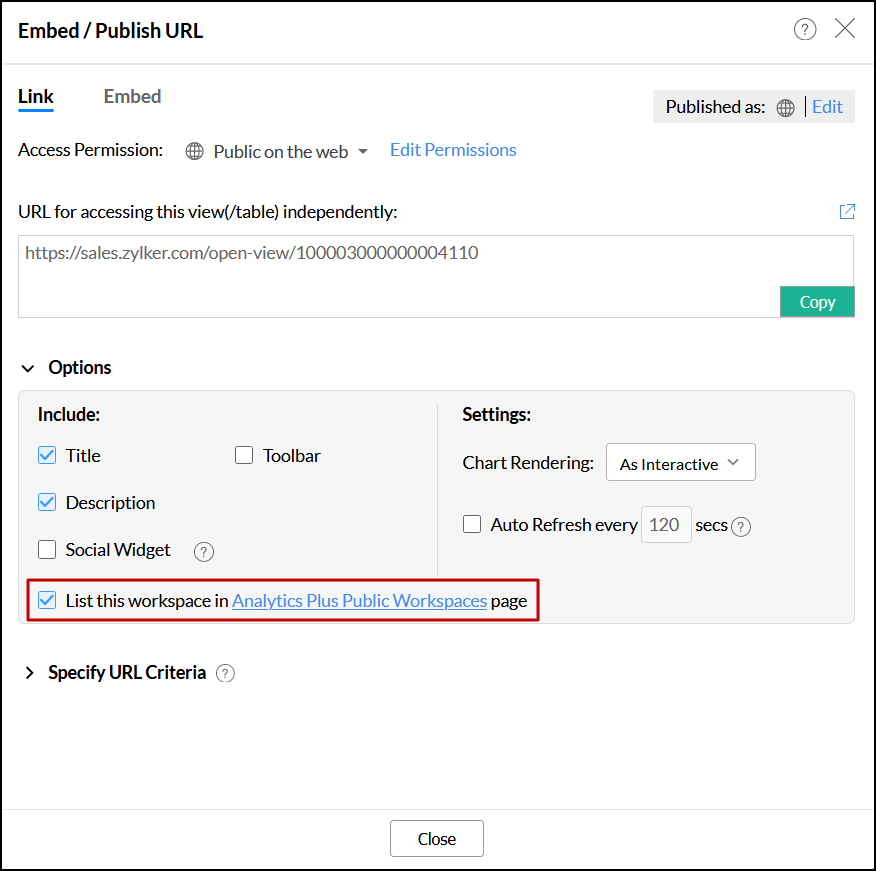Collapse the Options section
This screenshot has height=871, width=876.
(29, 368)
